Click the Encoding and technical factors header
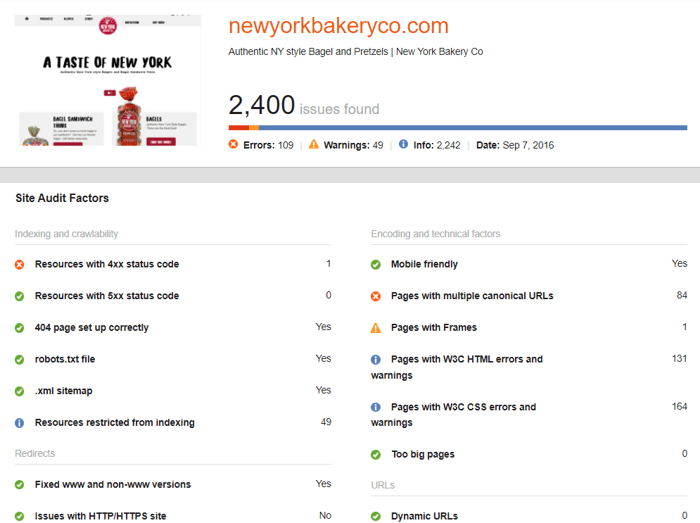This screenshot has height=523, width=700. pos(436,234)
